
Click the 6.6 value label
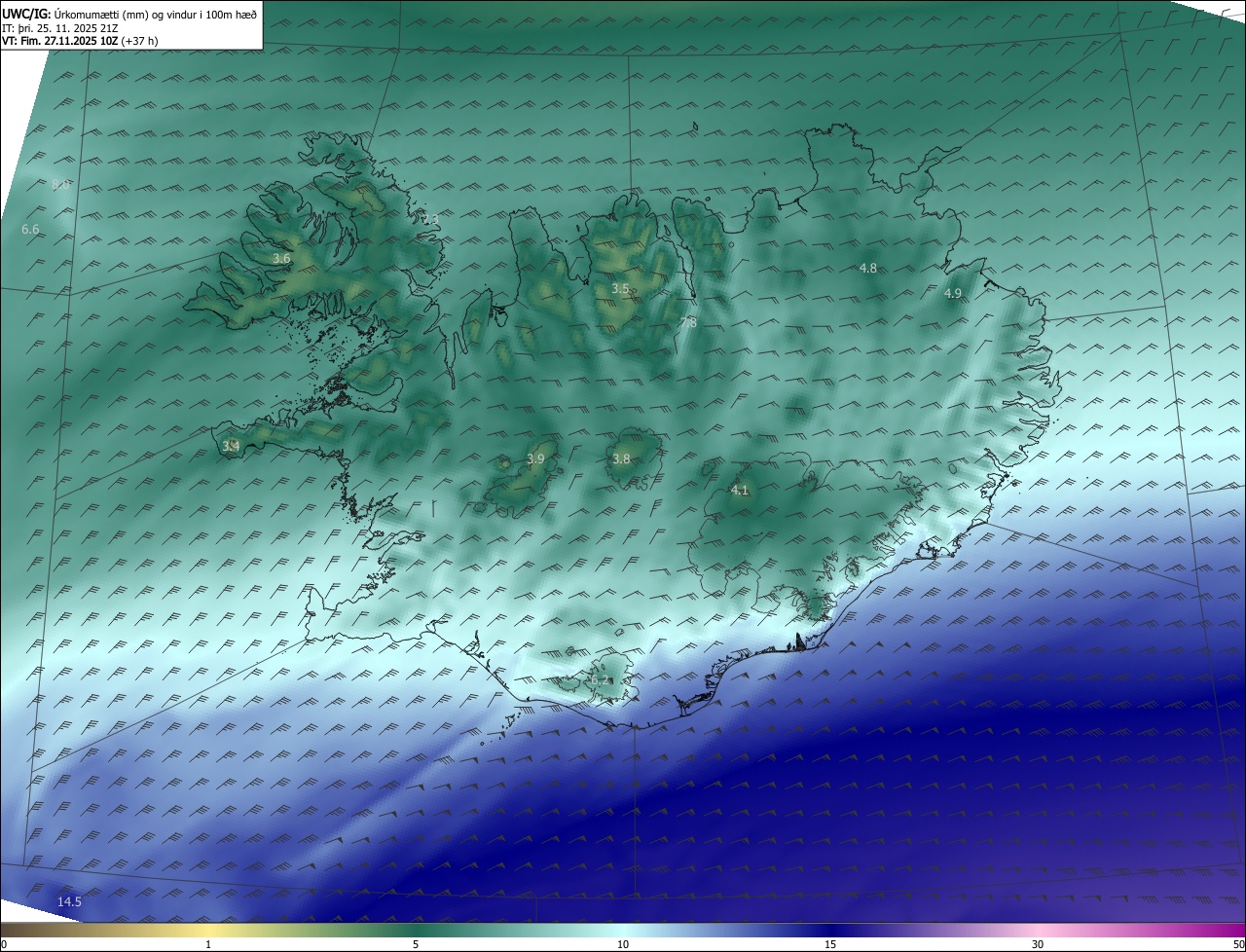coord(30,230)
